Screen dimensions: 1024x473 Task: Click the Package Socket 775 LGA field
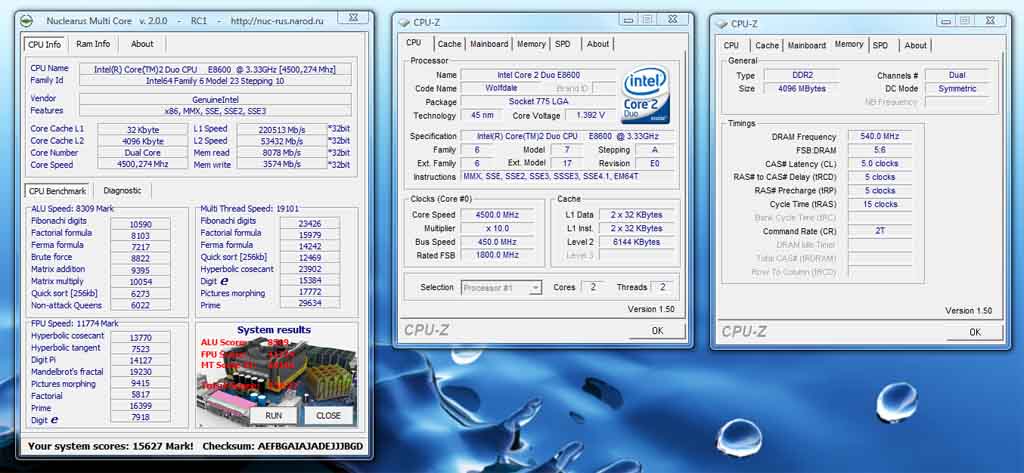click(538, 102)
